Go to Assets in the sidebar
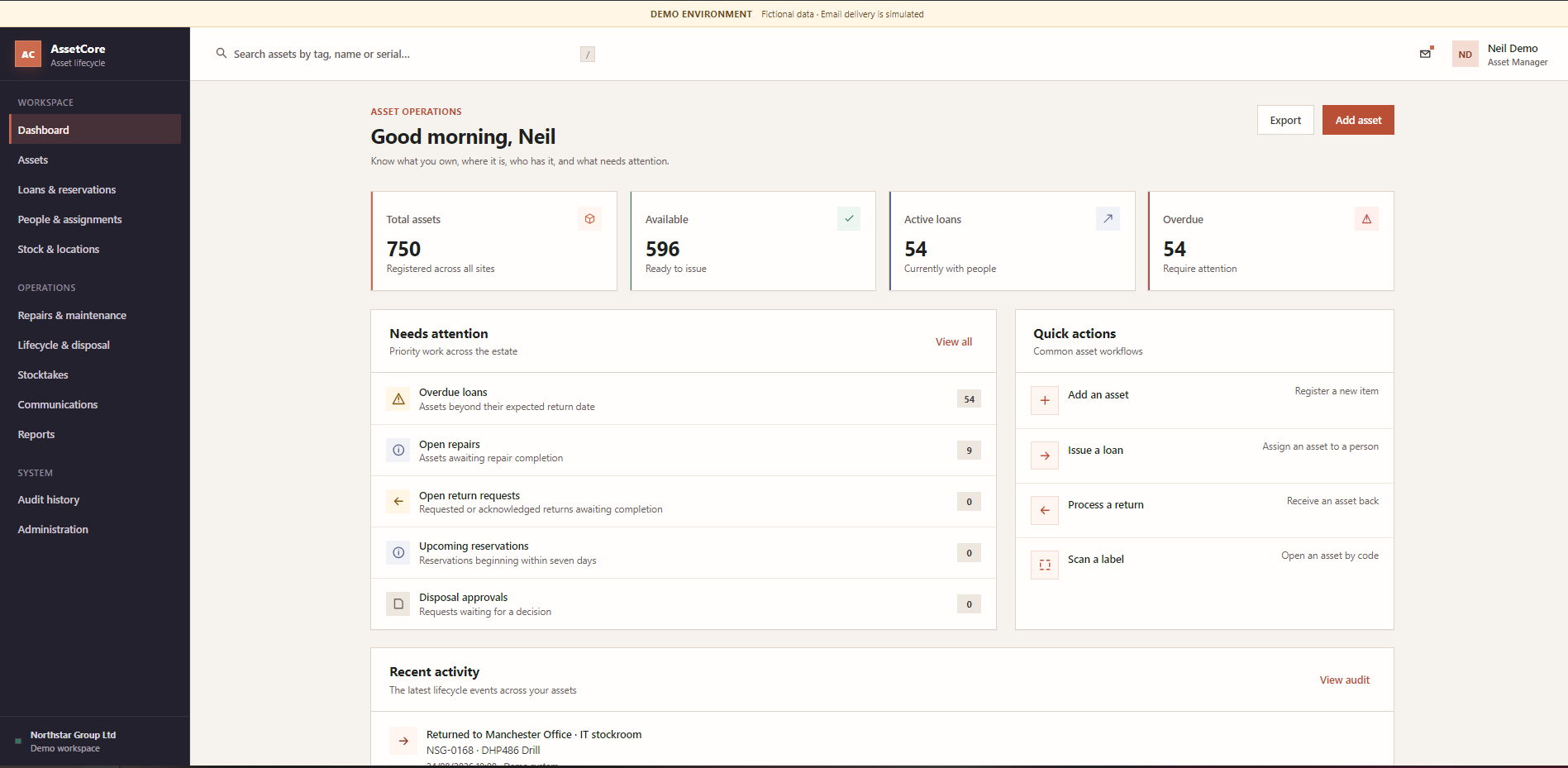Screen dimensions: 1568x768 pyautogui.click(x=95, y=160)
